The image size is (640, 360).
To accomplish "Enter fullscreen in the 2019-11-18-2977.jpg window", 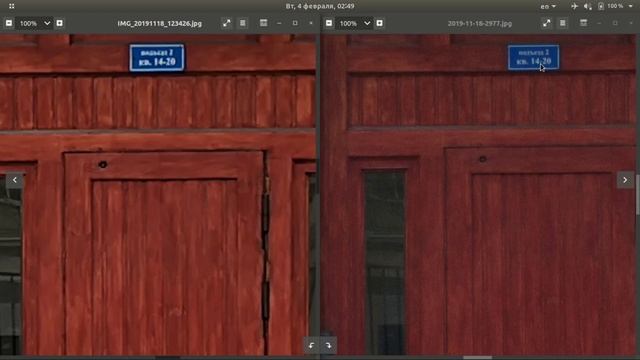I will [547, 23].
